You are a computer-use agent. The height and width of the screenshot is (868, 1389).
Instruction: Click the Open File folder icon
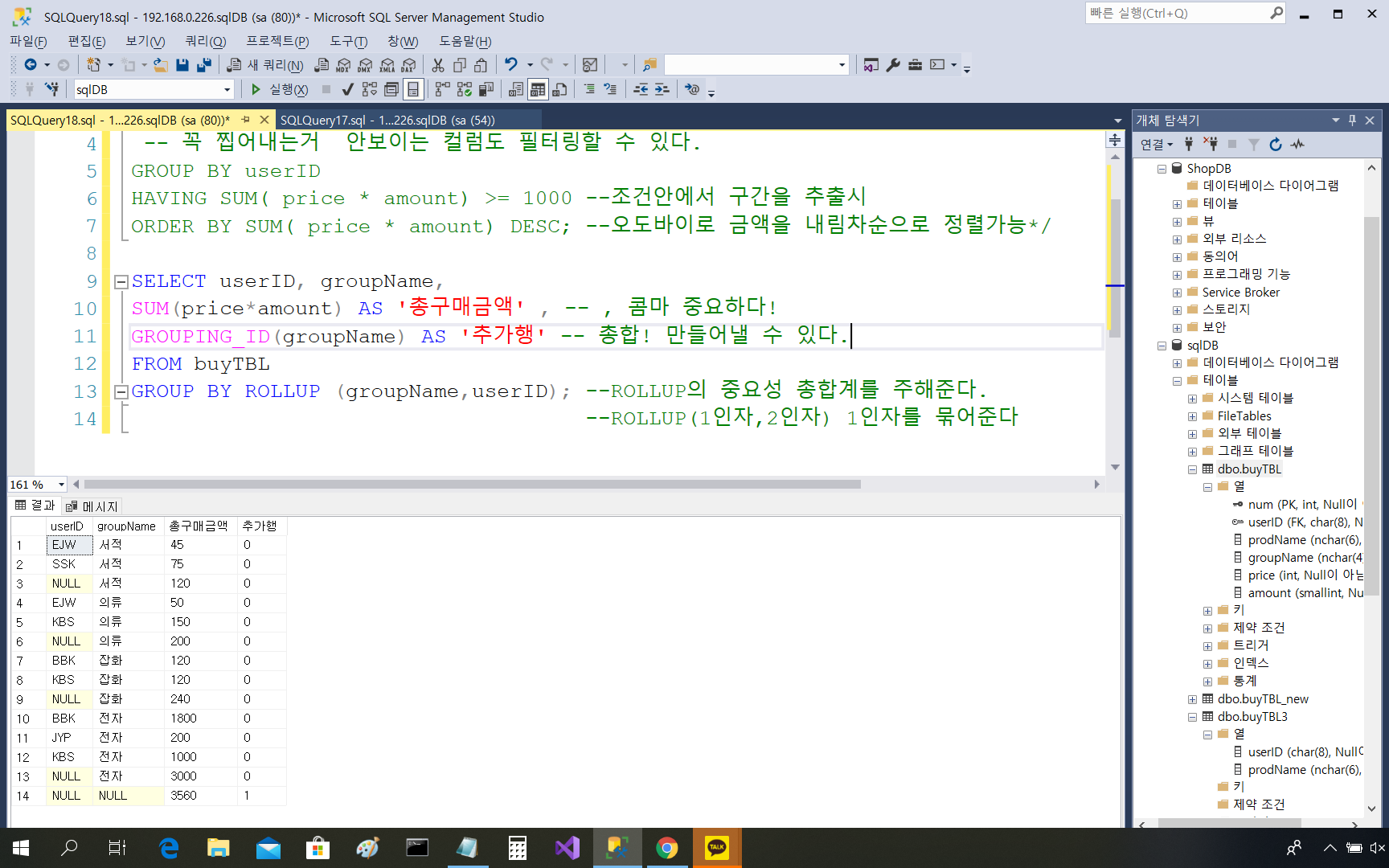tap(161, 65)
